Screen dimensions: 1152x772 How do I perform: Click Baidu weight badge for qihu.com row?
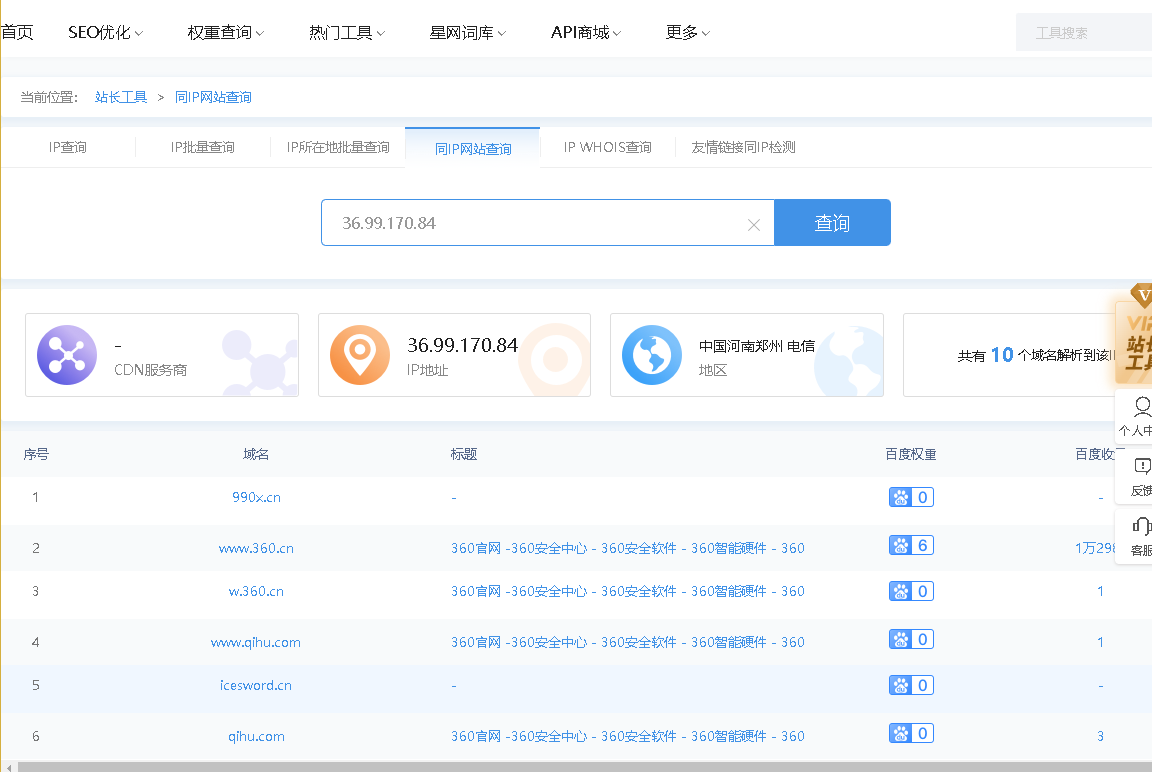coord(911,733)
